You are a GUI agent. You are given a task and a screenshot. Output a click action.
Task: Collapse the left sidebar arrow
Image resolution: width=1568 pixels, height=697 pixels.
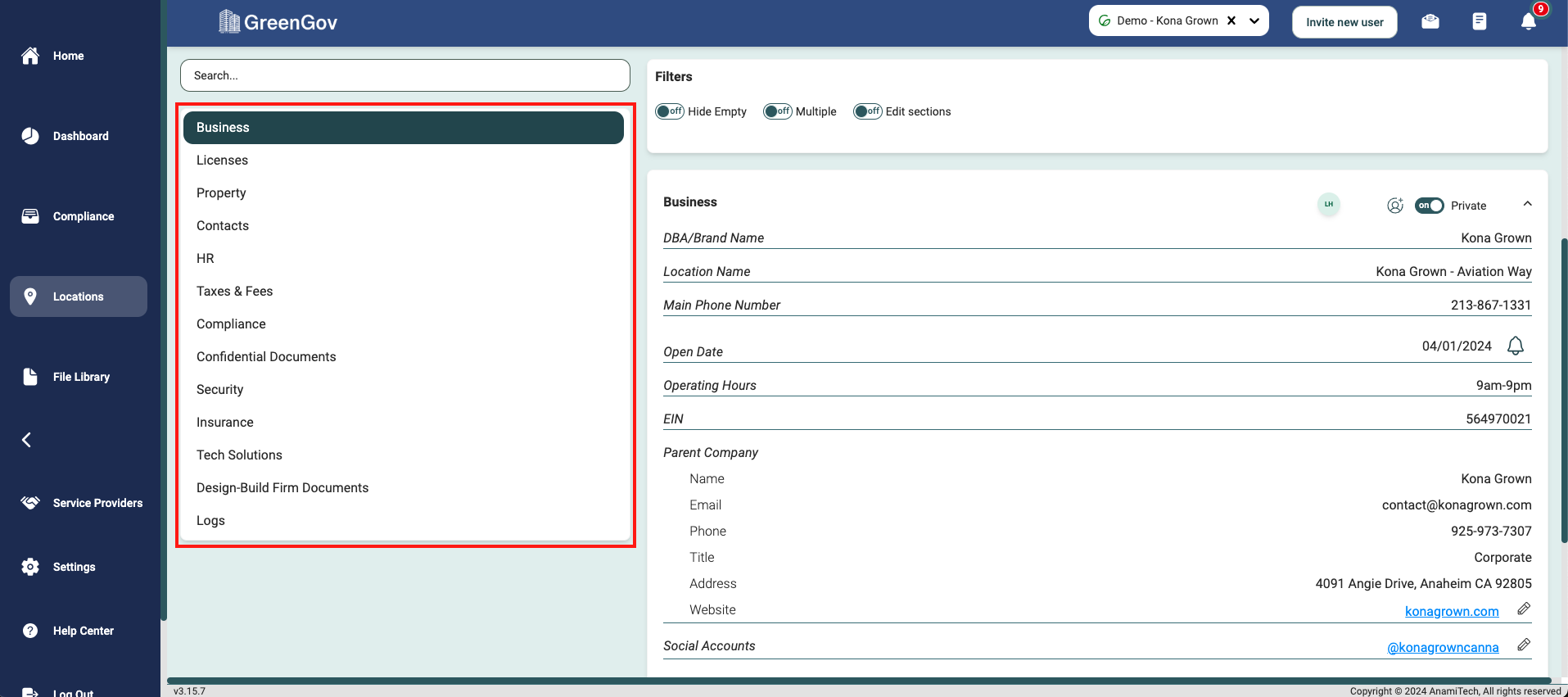coord(26,440)
